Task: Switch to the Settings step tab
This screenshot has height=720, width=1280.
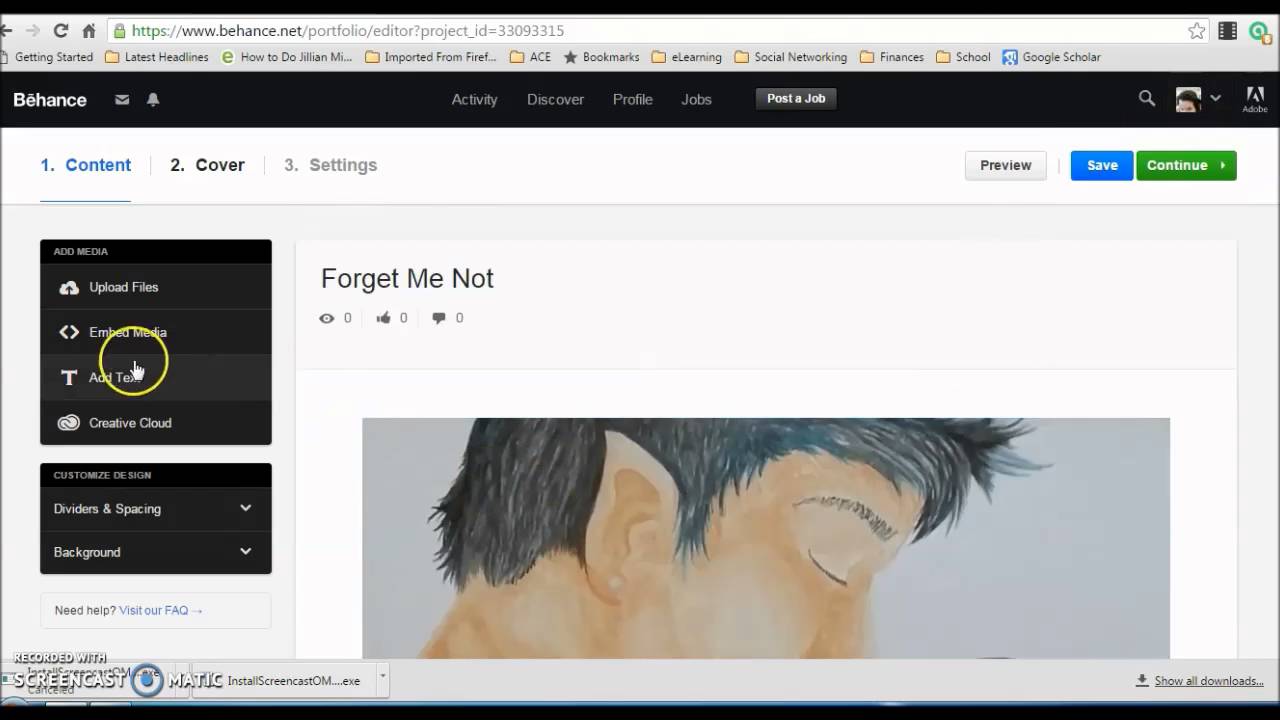Action: pyautogui.click(x=330, y=165)
